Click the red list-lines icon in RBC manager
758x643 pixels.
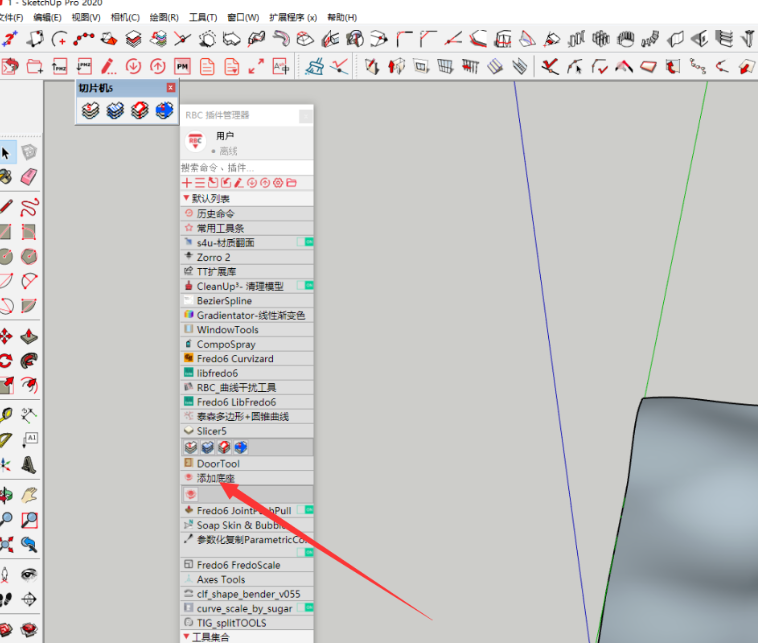tap(200, 183)
